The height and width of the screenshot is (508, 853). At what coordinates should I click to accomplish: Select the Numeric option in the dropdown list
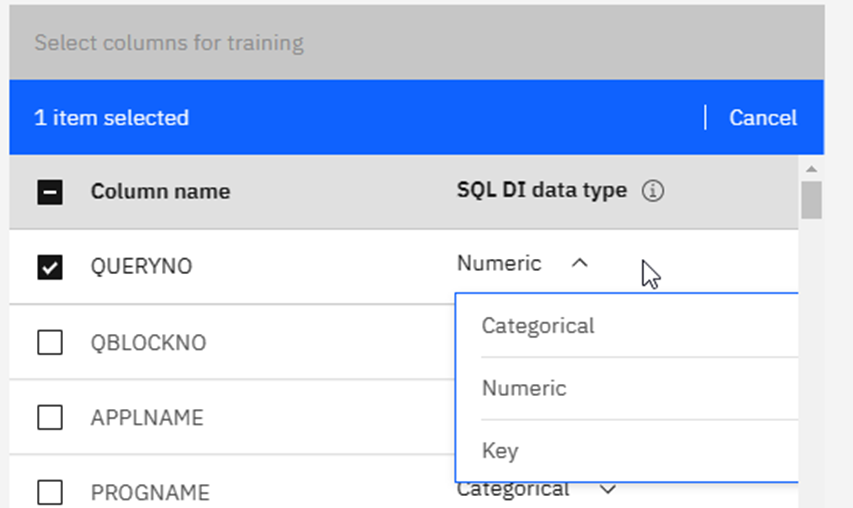[x=524, y=388]
